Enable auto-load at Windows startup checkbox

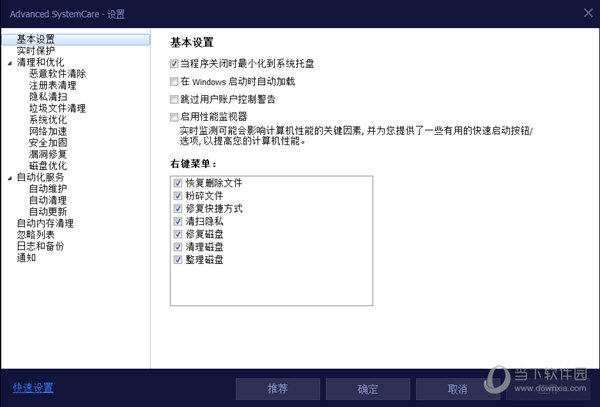(x=174, y=81)
